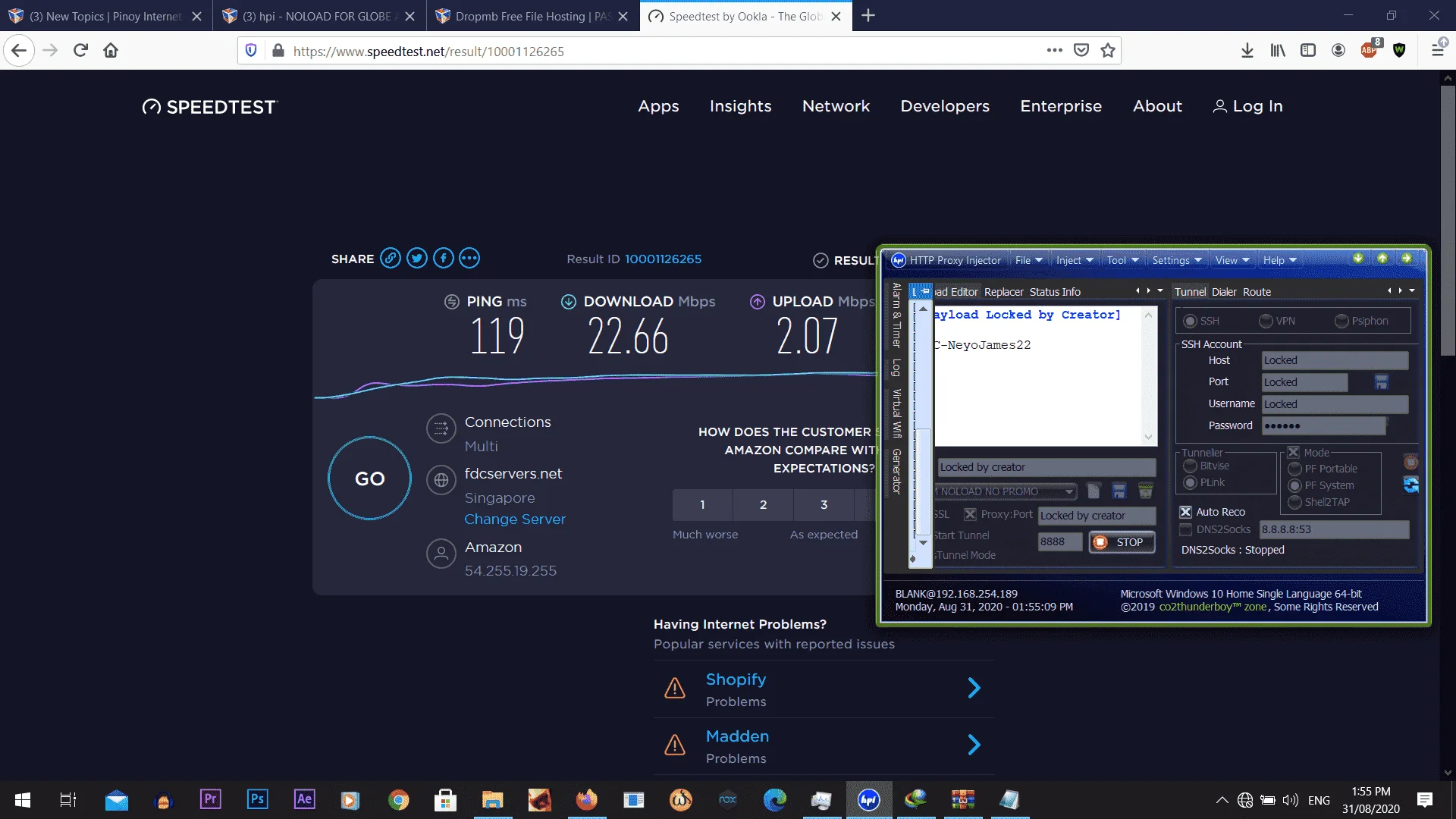
Task: Save the SSH account (disk icon beside Port)
Action: (x=1381, y=382)
